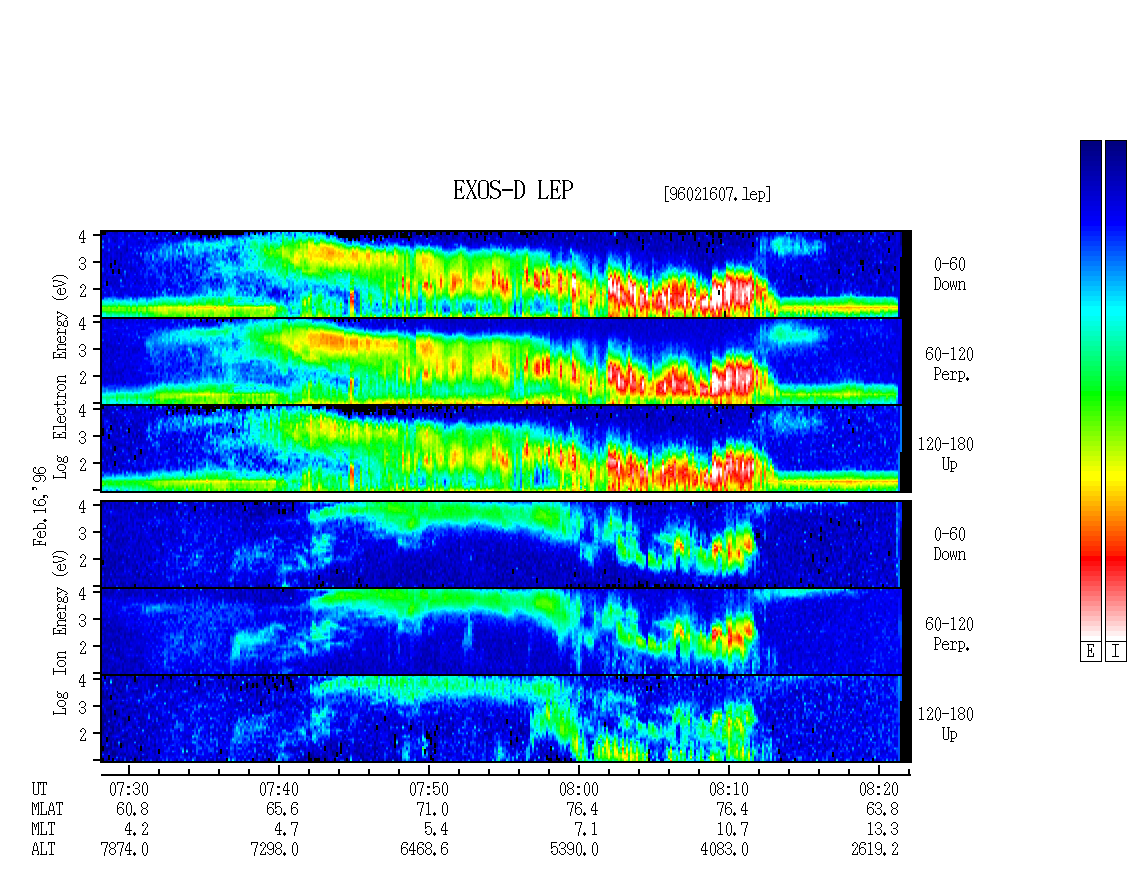The image size is (1130, 875).
Task: Select the 07:40 time tick label
Action: [279, 789]
